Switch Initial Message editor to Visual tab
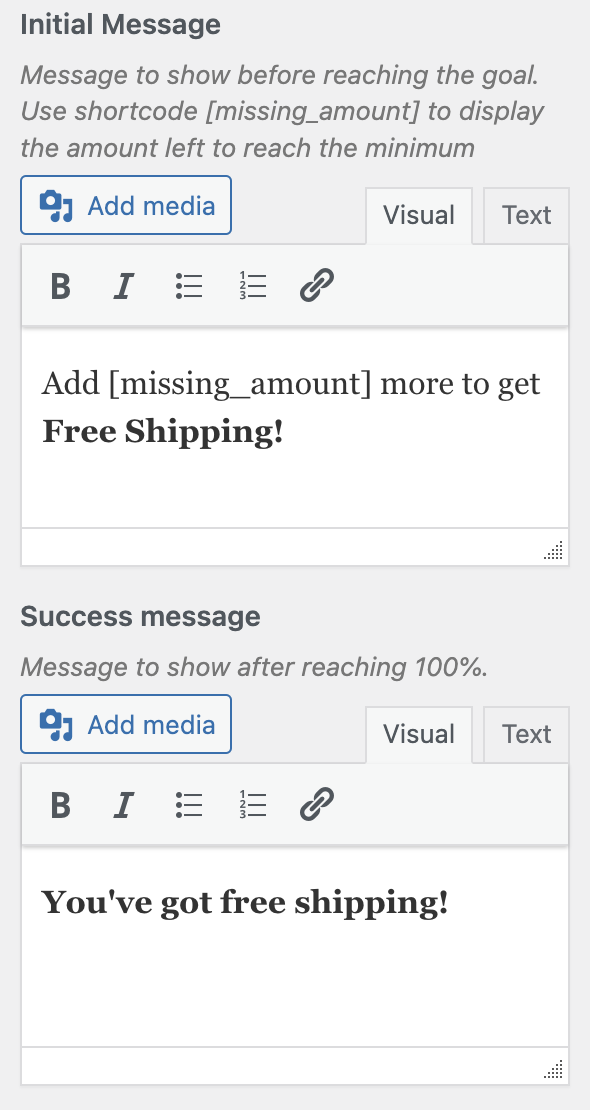The image size is (590, 1110). [419, 215]
